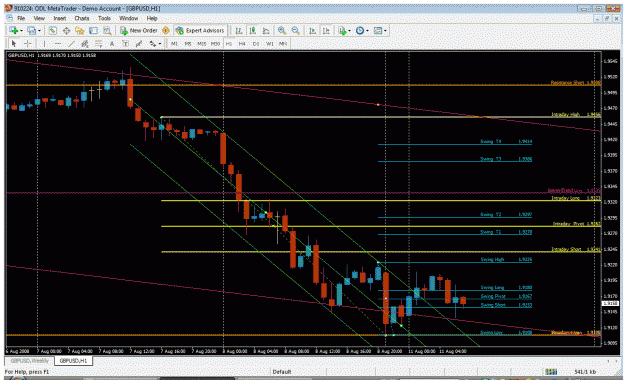Click the New Order button
The height and width of the screenshot is (380, 625).
(138, 31)
